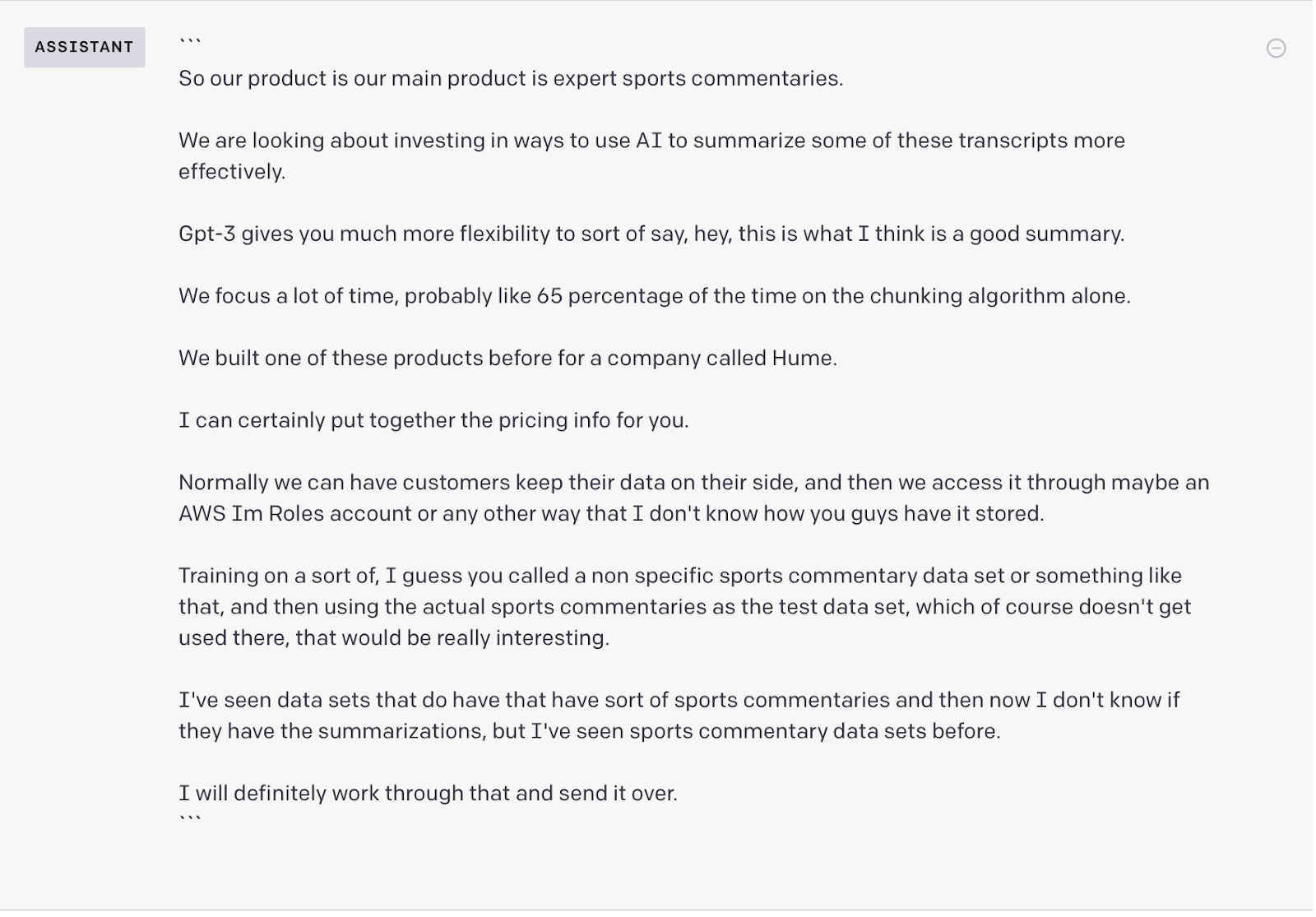The image size is (1316, 917).
Task: Click the company name "Hume" in the text
Action: 802,359
